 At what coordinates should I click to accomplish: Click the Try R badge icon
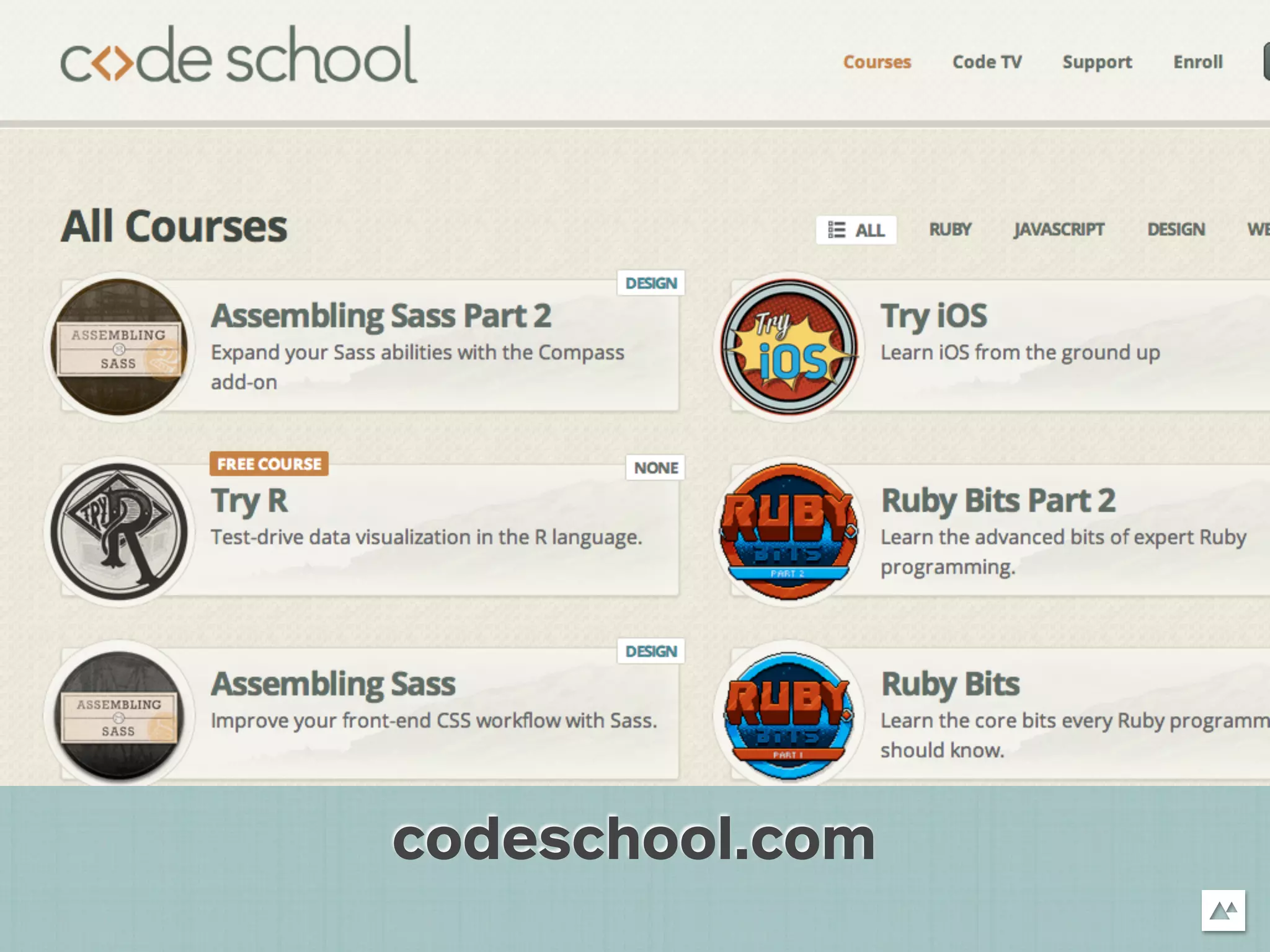coord(119,531)
